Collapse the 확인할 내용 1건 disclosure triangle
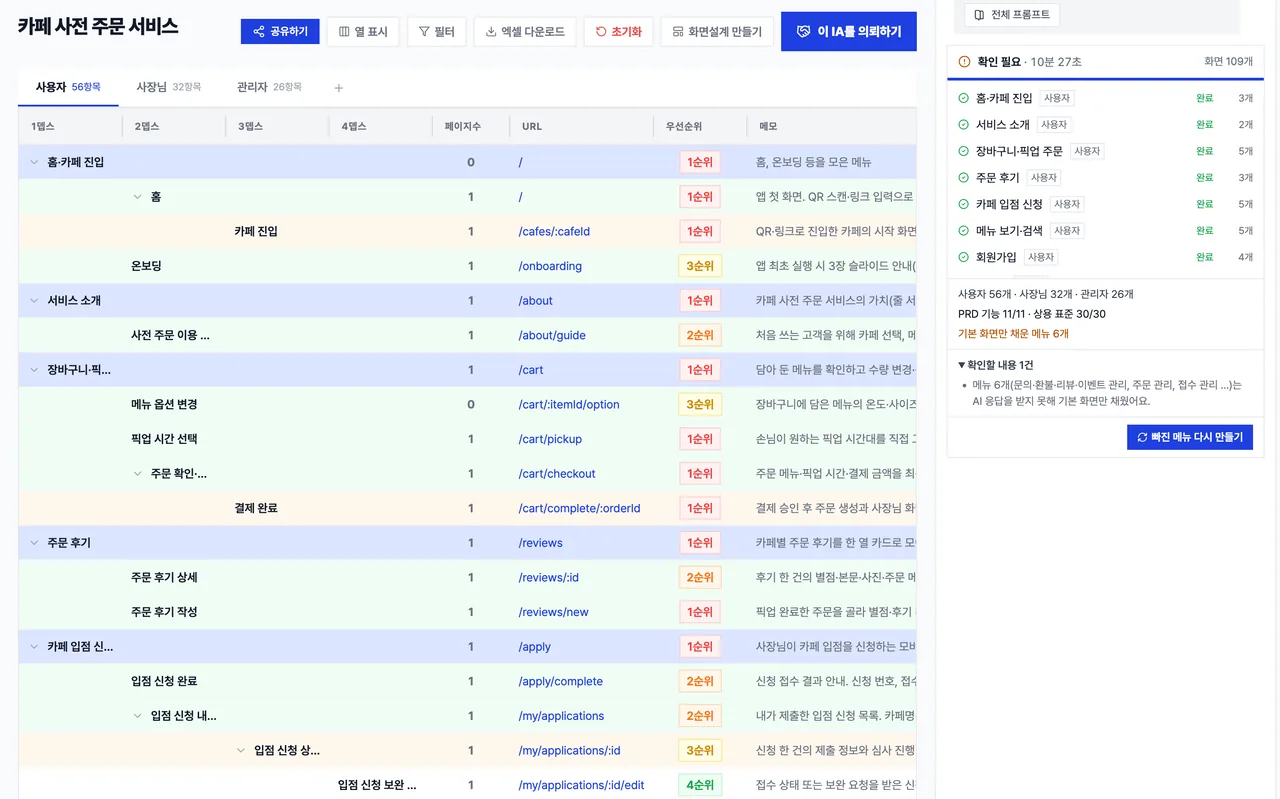 pos(962,365)
